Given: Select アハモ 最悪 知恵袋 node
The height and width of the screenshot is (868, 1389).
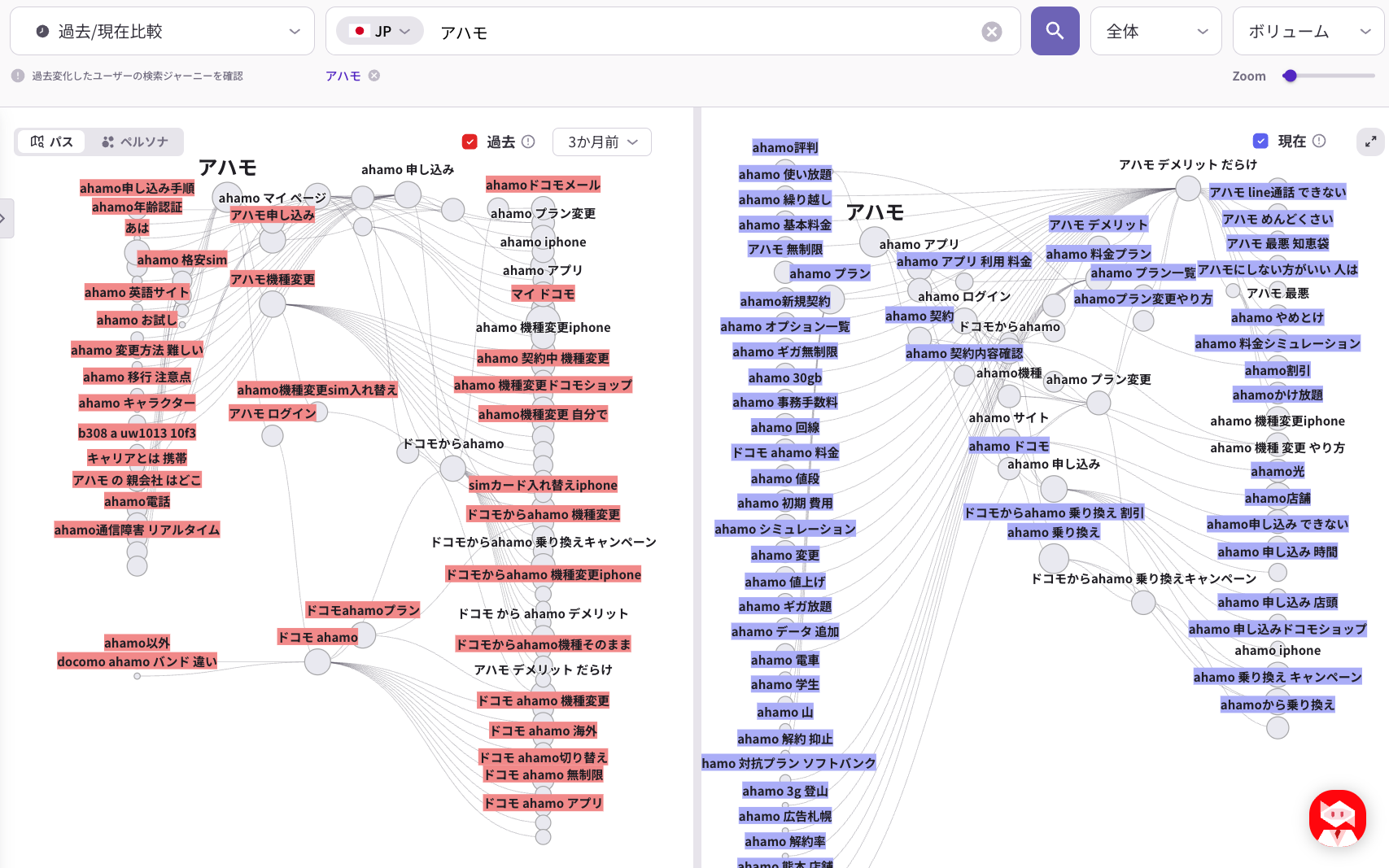Looking at the screenshot, I should pos(1277,243).
